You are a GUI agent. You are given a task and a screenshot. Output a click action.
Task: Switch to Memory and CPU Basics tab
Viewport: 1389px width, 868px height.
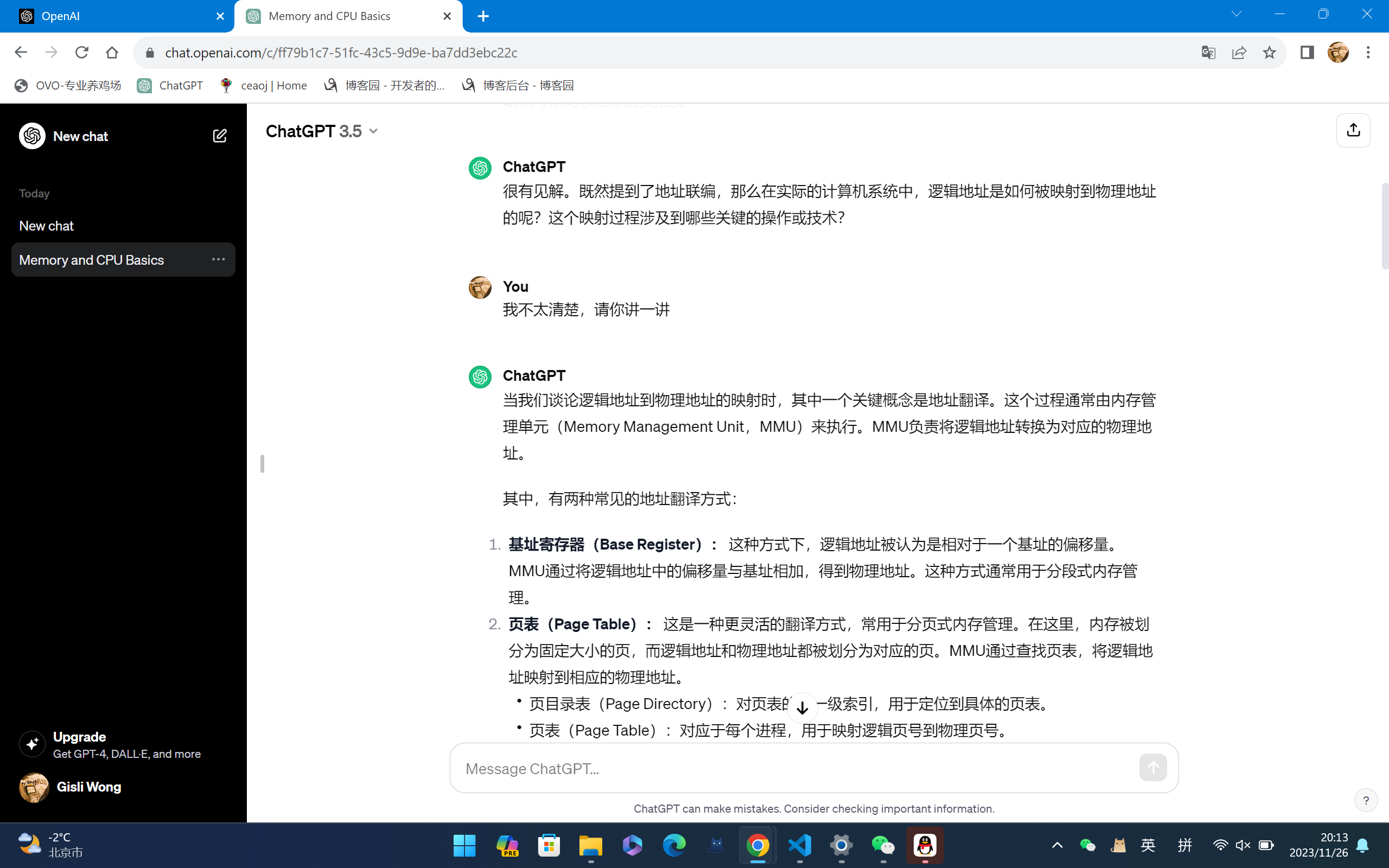click(348, 16)
